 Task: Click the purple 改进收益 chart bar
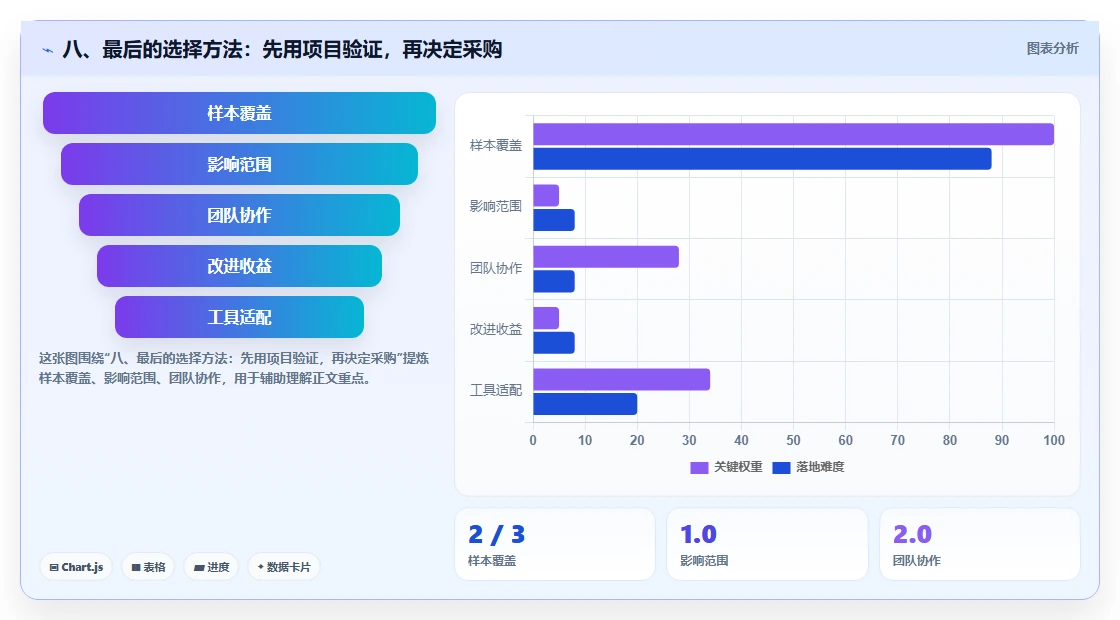pyautogui.click(x=546, y=319)
